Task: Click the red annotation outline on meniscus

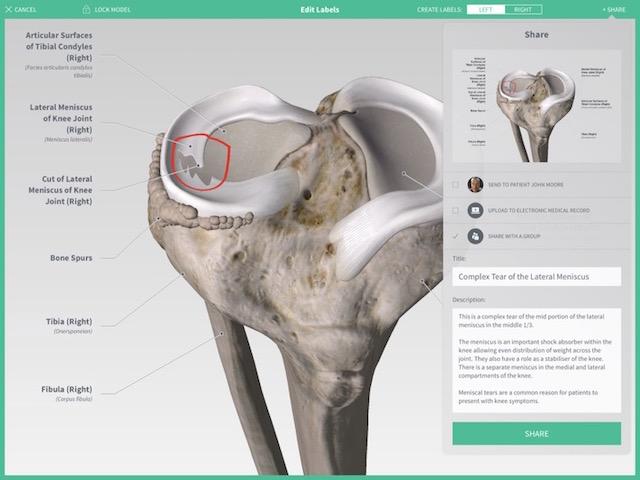Action: point(200,162)
